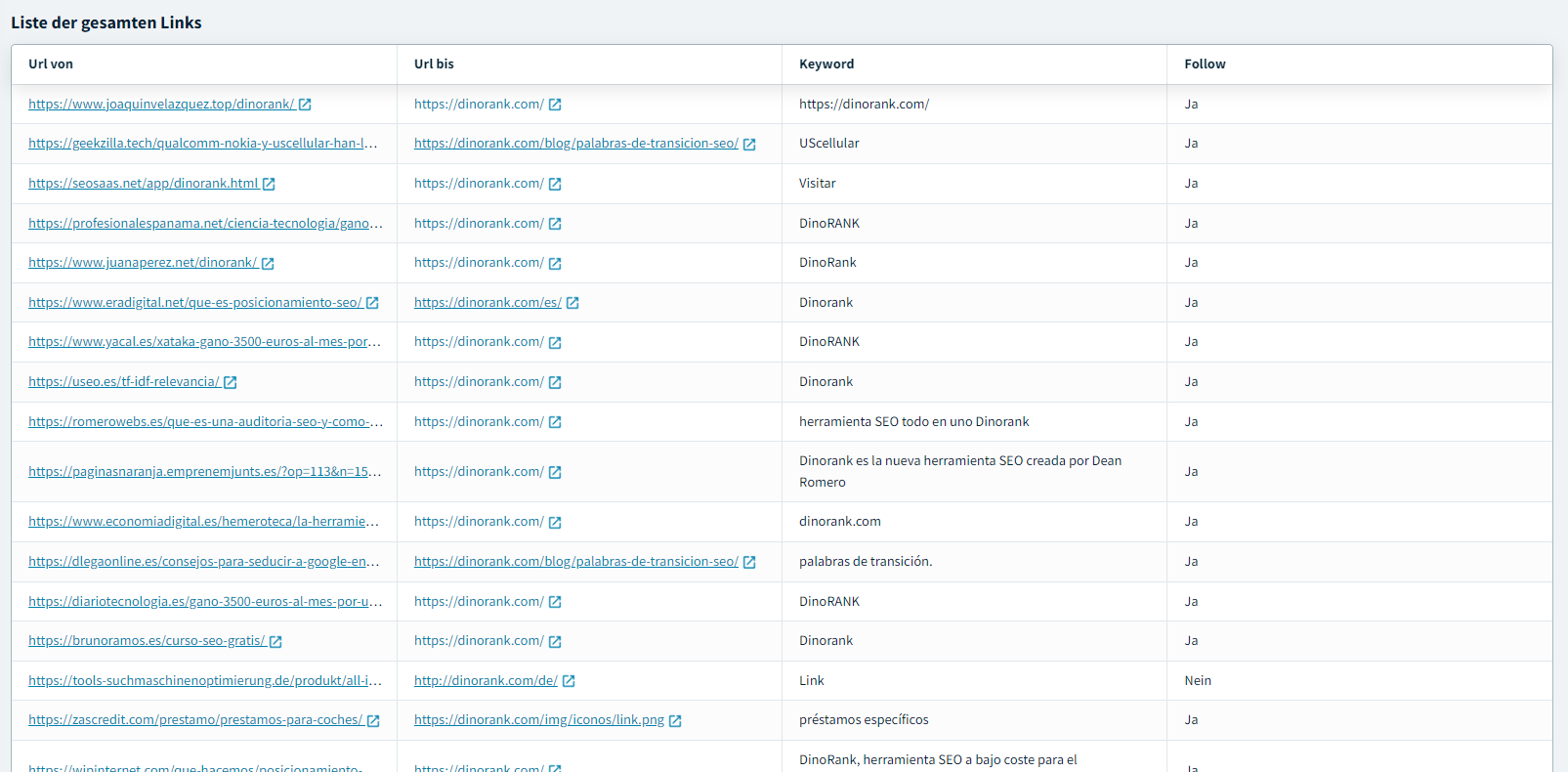Open the diariotecnologia.es source link
The height and width of the screenshot is (772, 1568).
point(205,602)
